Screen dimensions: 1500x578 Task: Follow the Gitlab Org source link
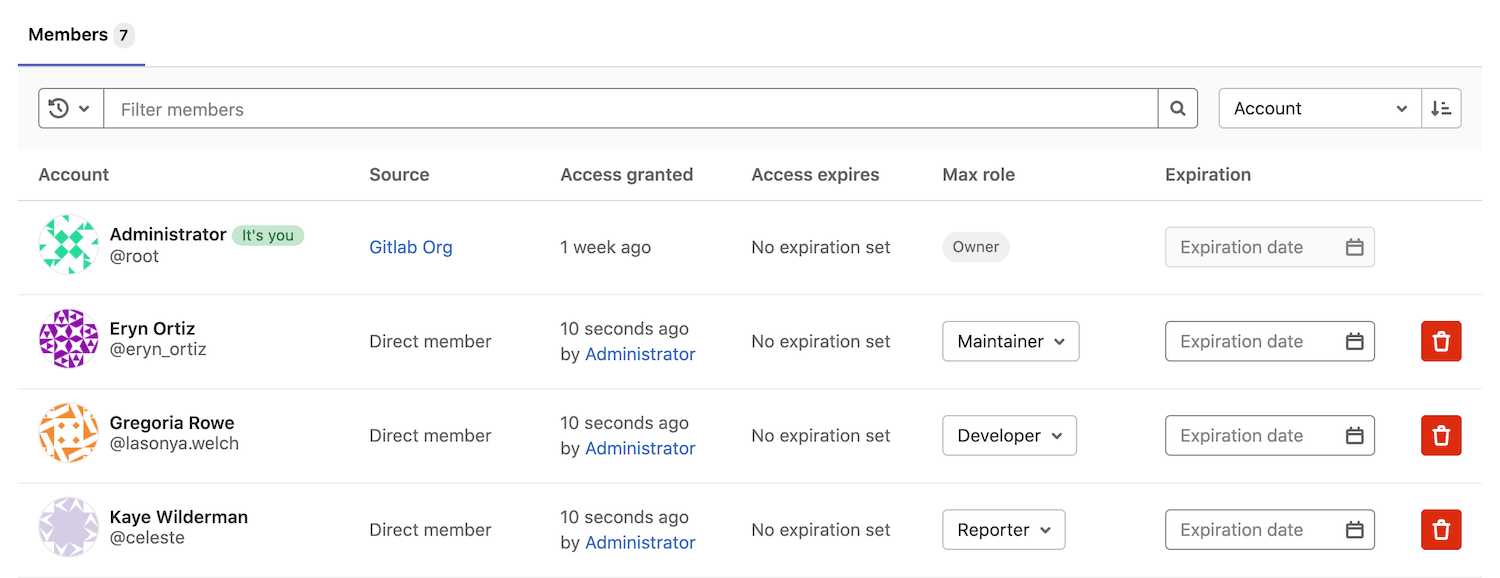(x=411, y=247)
